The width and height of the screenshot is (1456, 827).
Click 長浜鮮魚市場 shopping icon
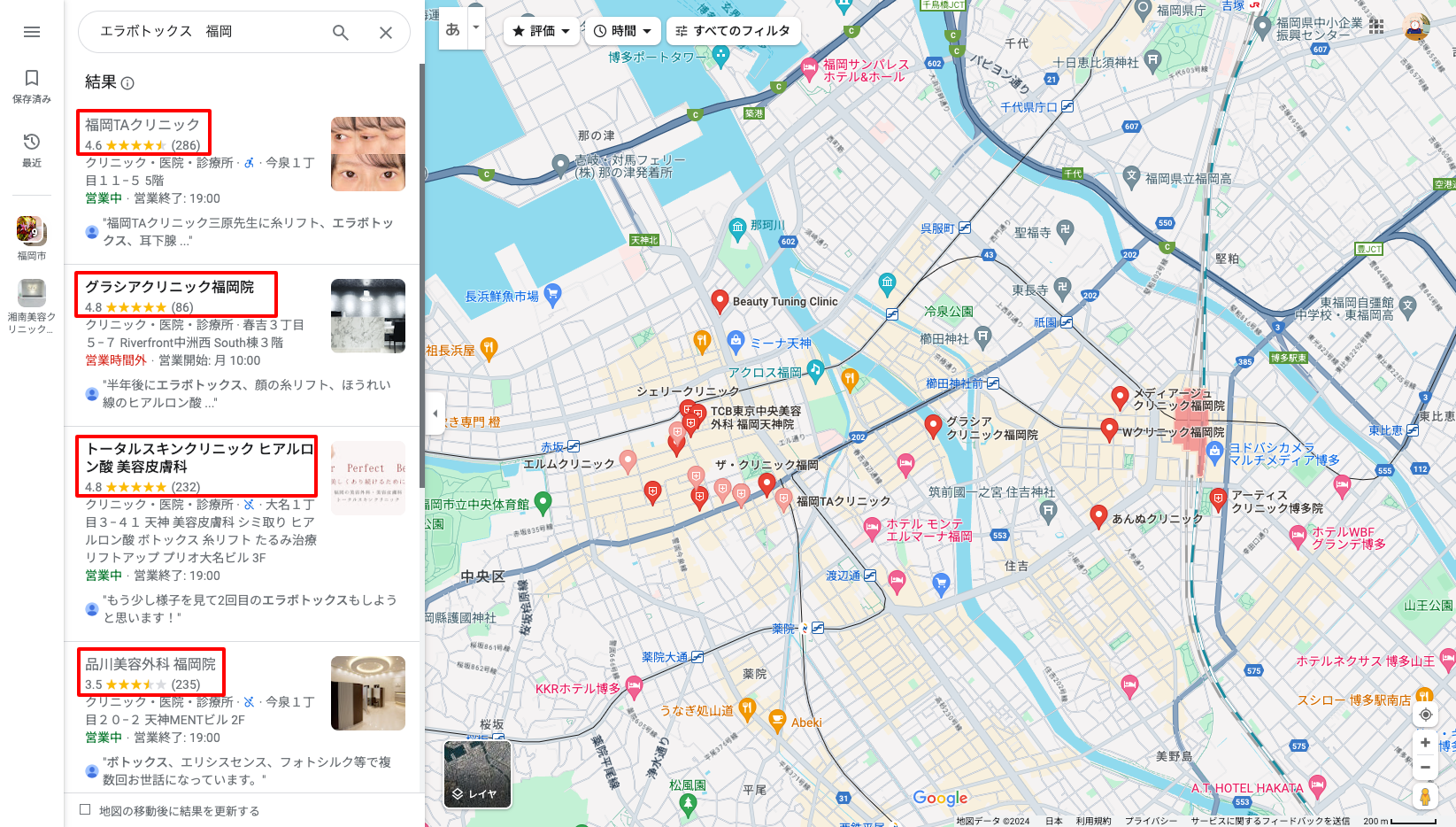click(553, 295)
